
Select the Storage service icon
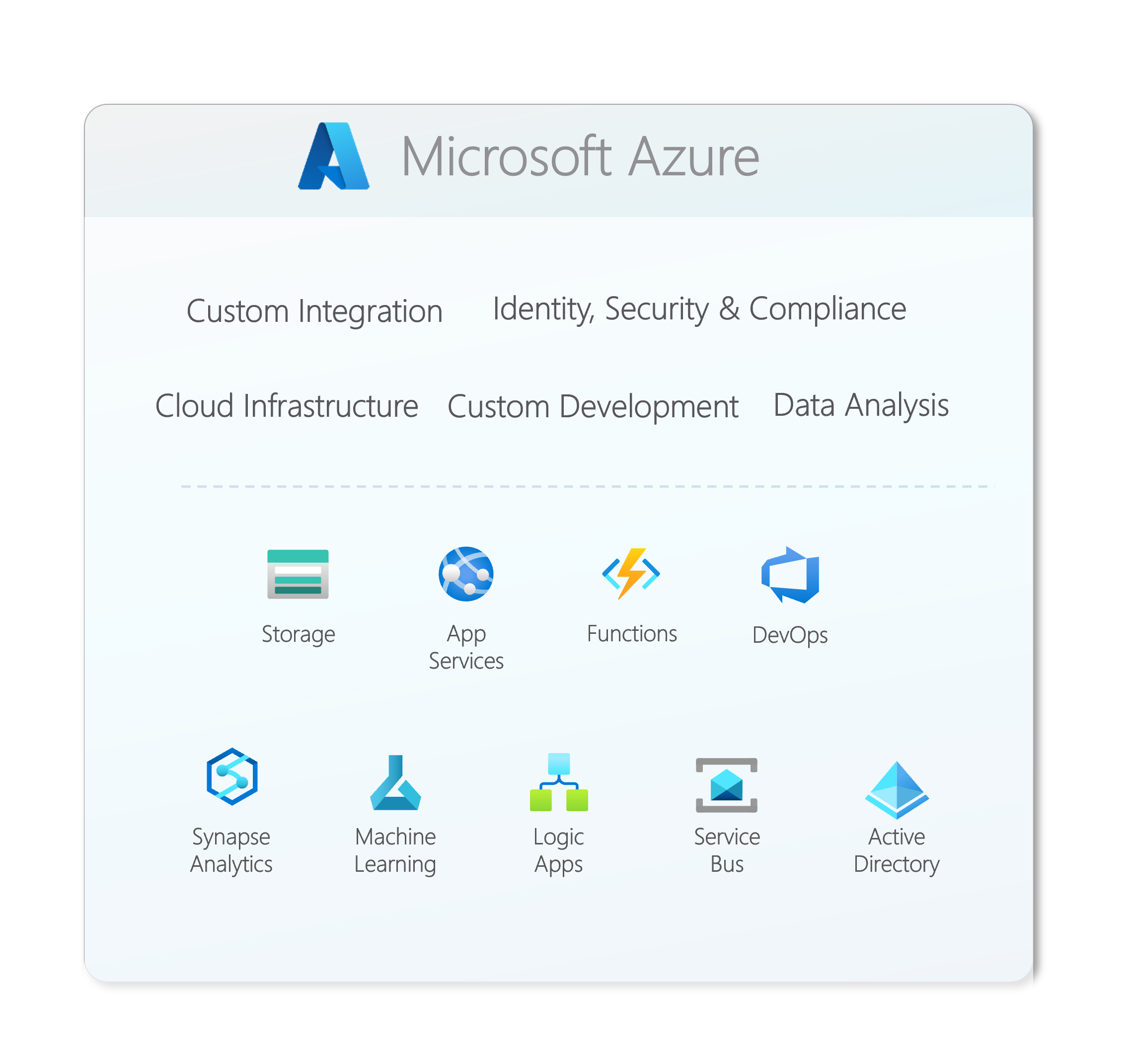[298, 574]
